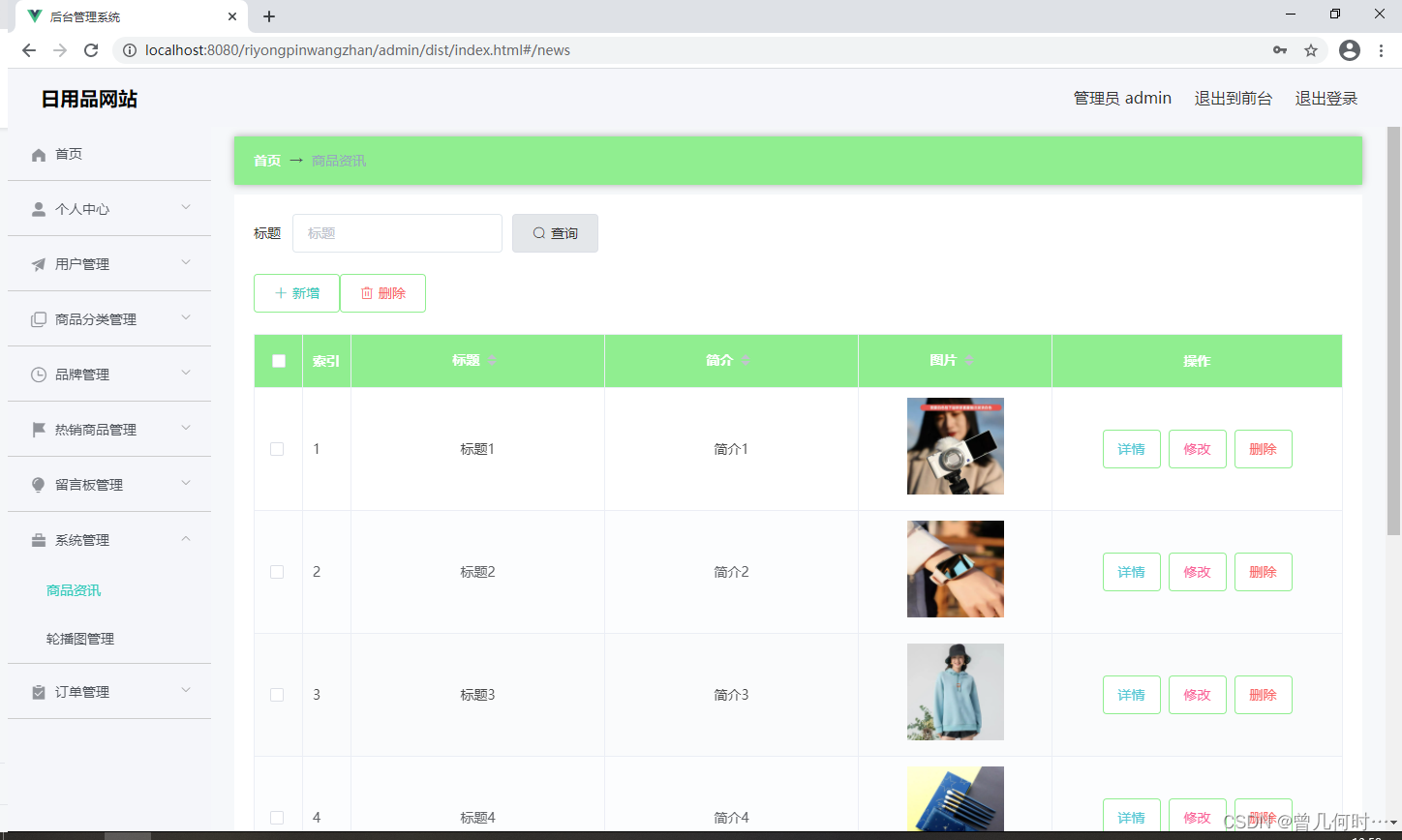Bookmark this page with the star icon
Image resolution: width=1402 pixels, height=840 pixels.
(1311, 50)
